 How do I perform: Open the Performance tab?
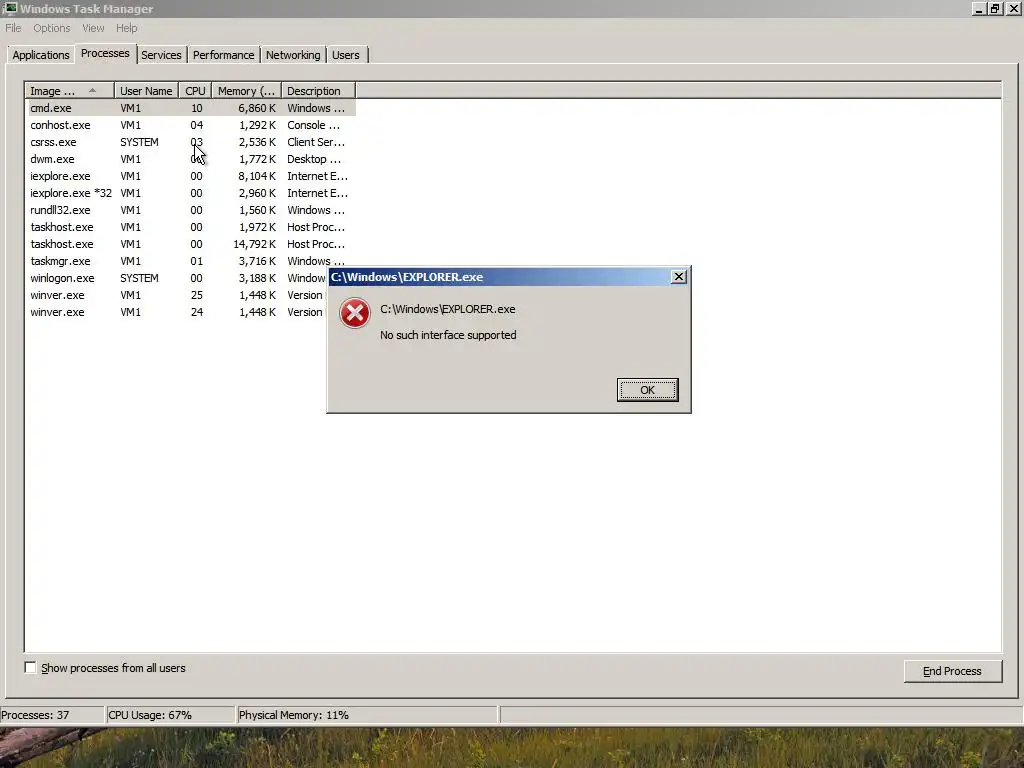(223, 55)
